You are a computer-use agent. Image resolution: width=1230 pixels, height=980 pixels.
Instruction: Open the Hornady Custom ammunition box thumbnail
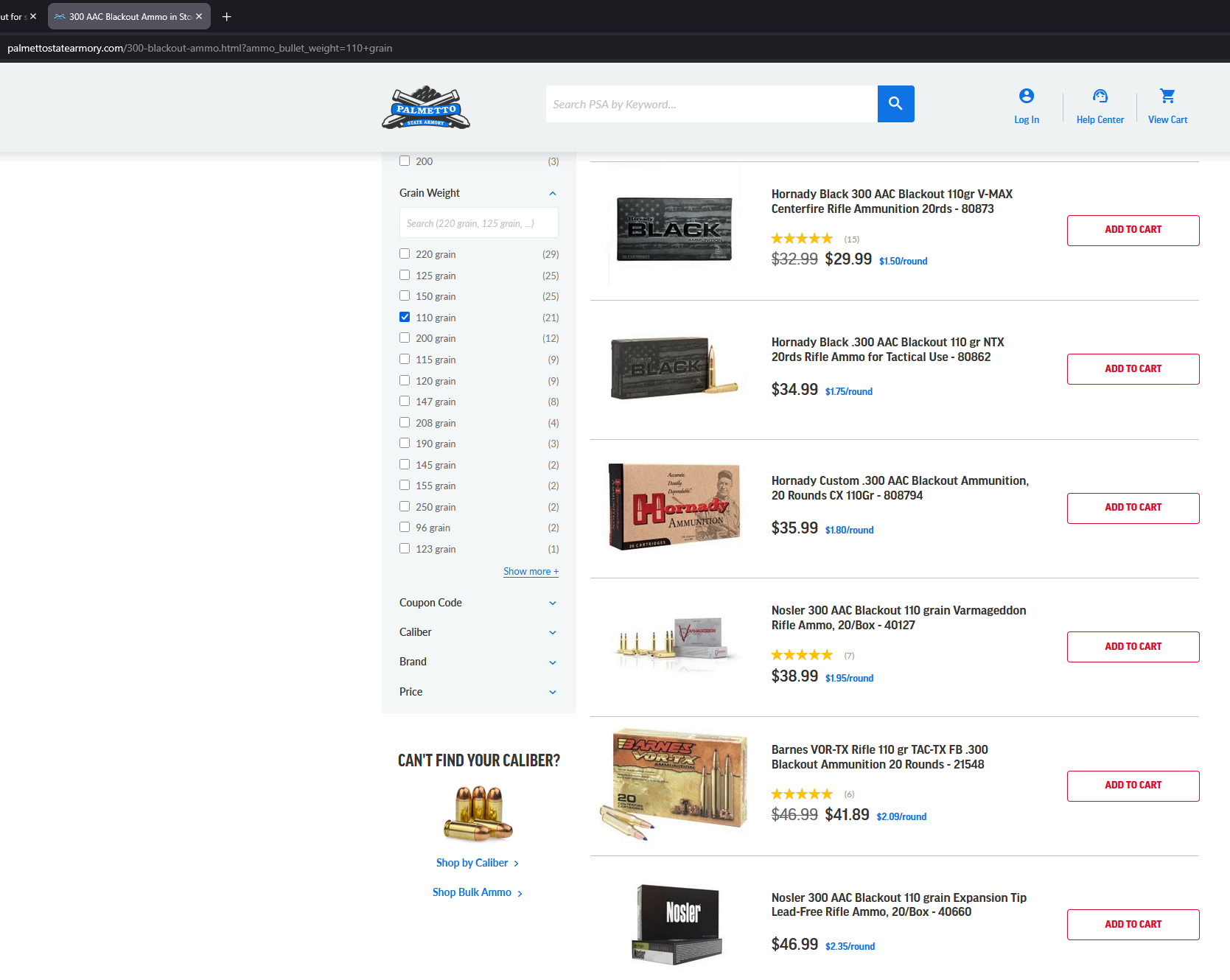coord(674,506)
